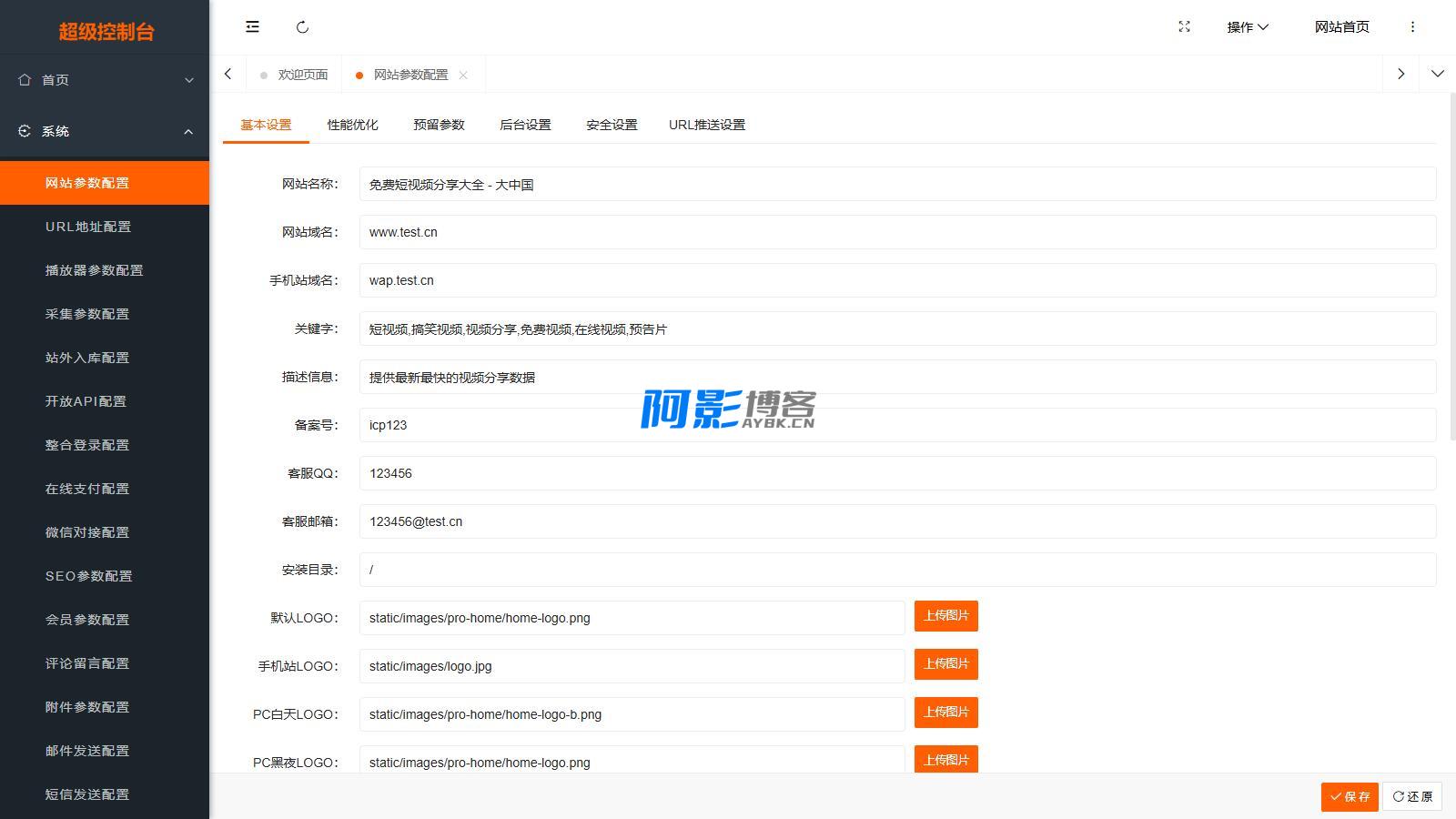Collapse the sidebar with the menu fold icon
This screenshot has width=1456, height=819.
point(252,27)
